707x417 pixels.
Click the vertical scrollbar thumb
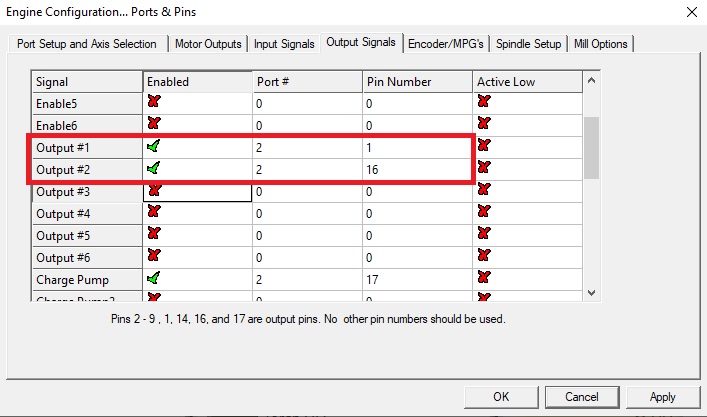(592, 148)
